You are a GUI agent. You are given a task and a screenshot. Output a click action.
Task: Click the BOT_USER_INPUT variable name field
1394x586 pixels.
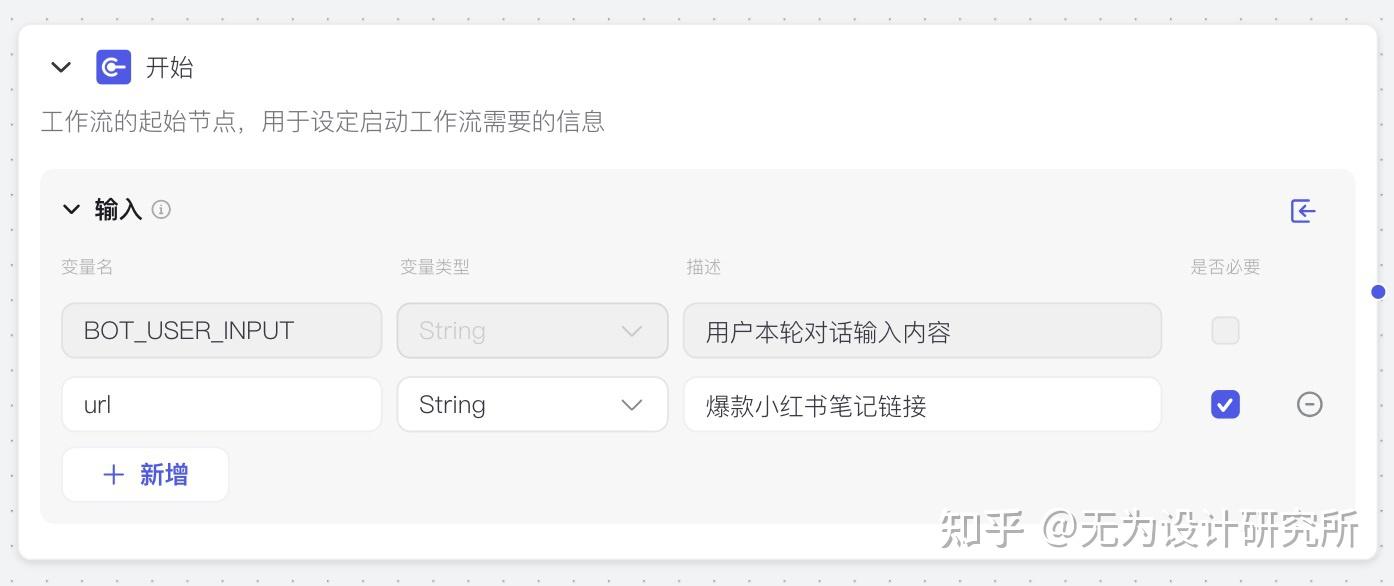click(x=221, y=330)
